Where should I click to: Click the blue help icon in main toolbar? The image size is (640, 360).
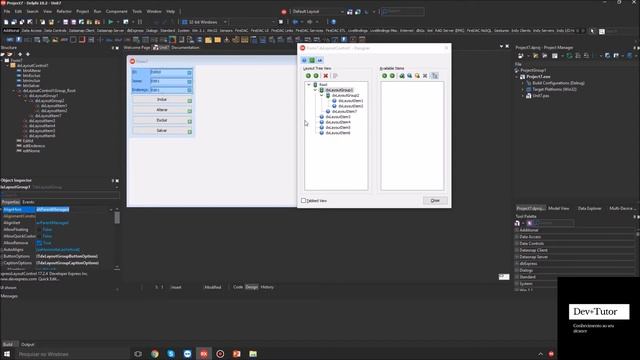click(x=333, y=22)
